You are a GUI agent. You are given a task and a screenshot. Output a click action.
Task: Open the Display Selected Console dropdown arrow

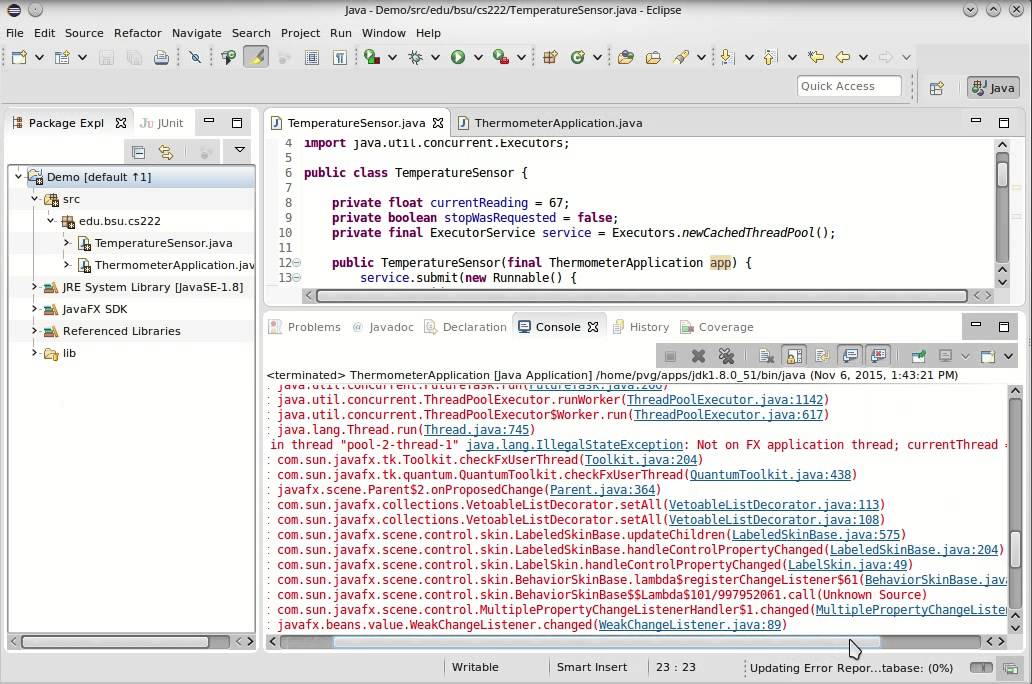coord(965,356)
